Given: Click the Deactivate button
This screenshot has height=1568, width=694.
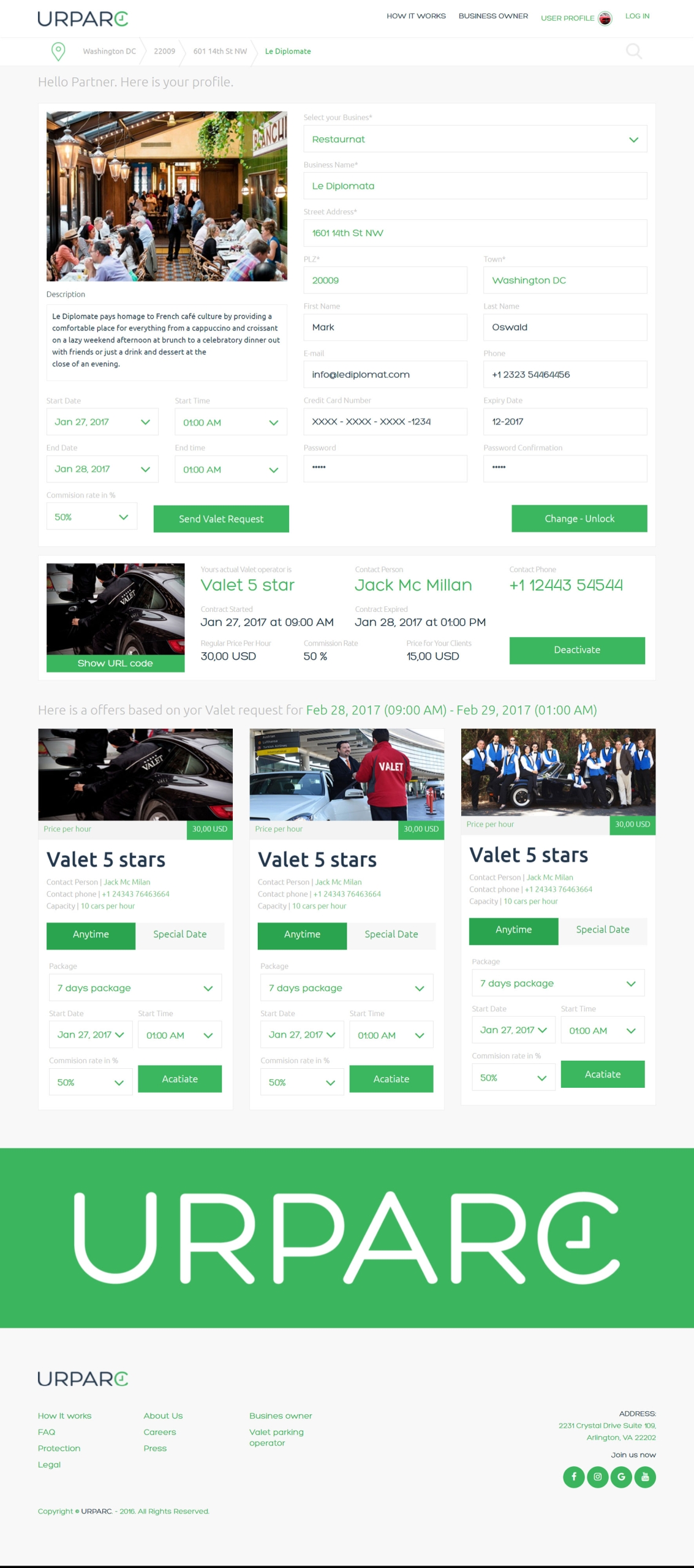Looking at the screenshot, I should pos(577,650).
